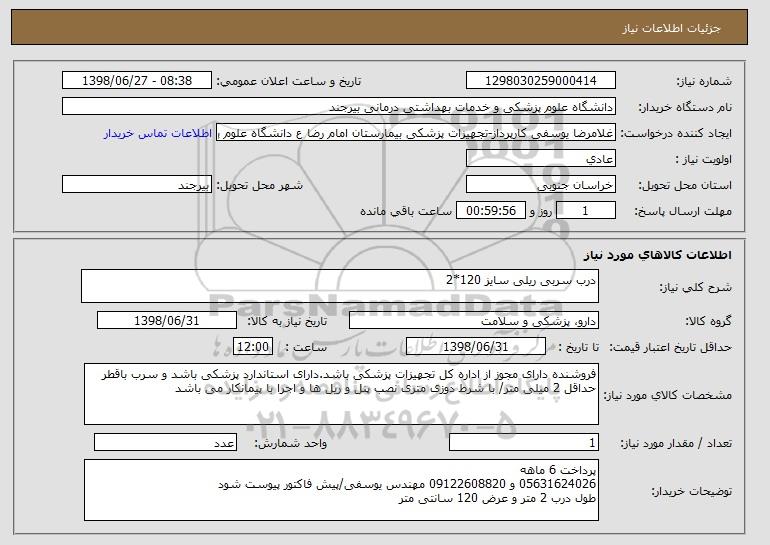Click the شهر محل تحویل label
This screenshot has height=545, width=770.
(x=260, y=186)
